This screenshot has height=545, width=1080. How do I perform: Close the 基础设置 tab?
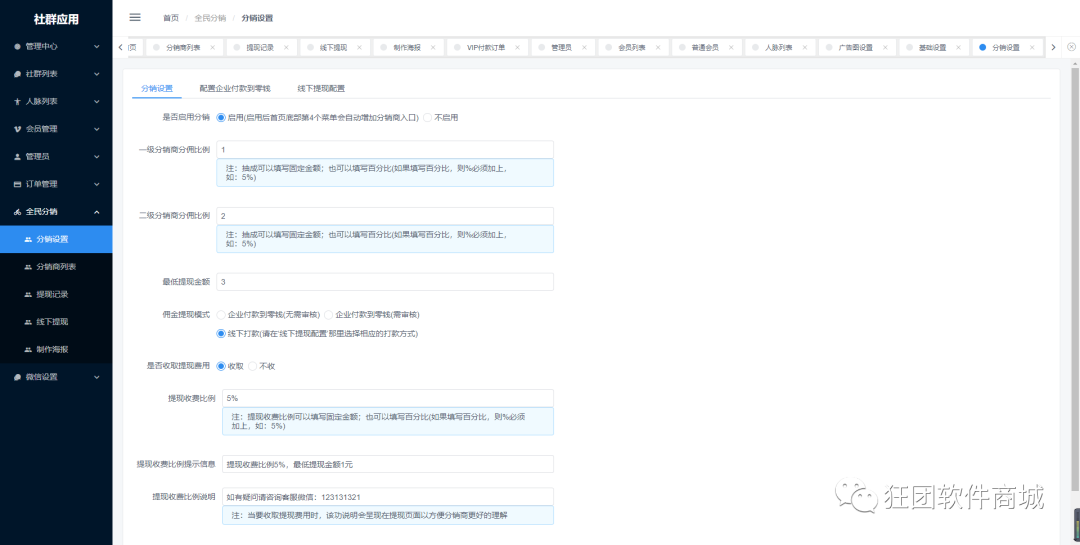tap(959, 48)
